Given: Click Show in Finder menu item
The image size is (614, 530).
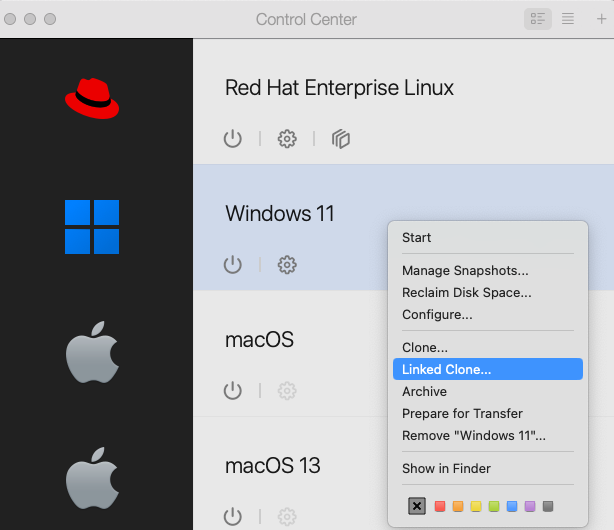Looking at the screenshot, I should point(446,469).
